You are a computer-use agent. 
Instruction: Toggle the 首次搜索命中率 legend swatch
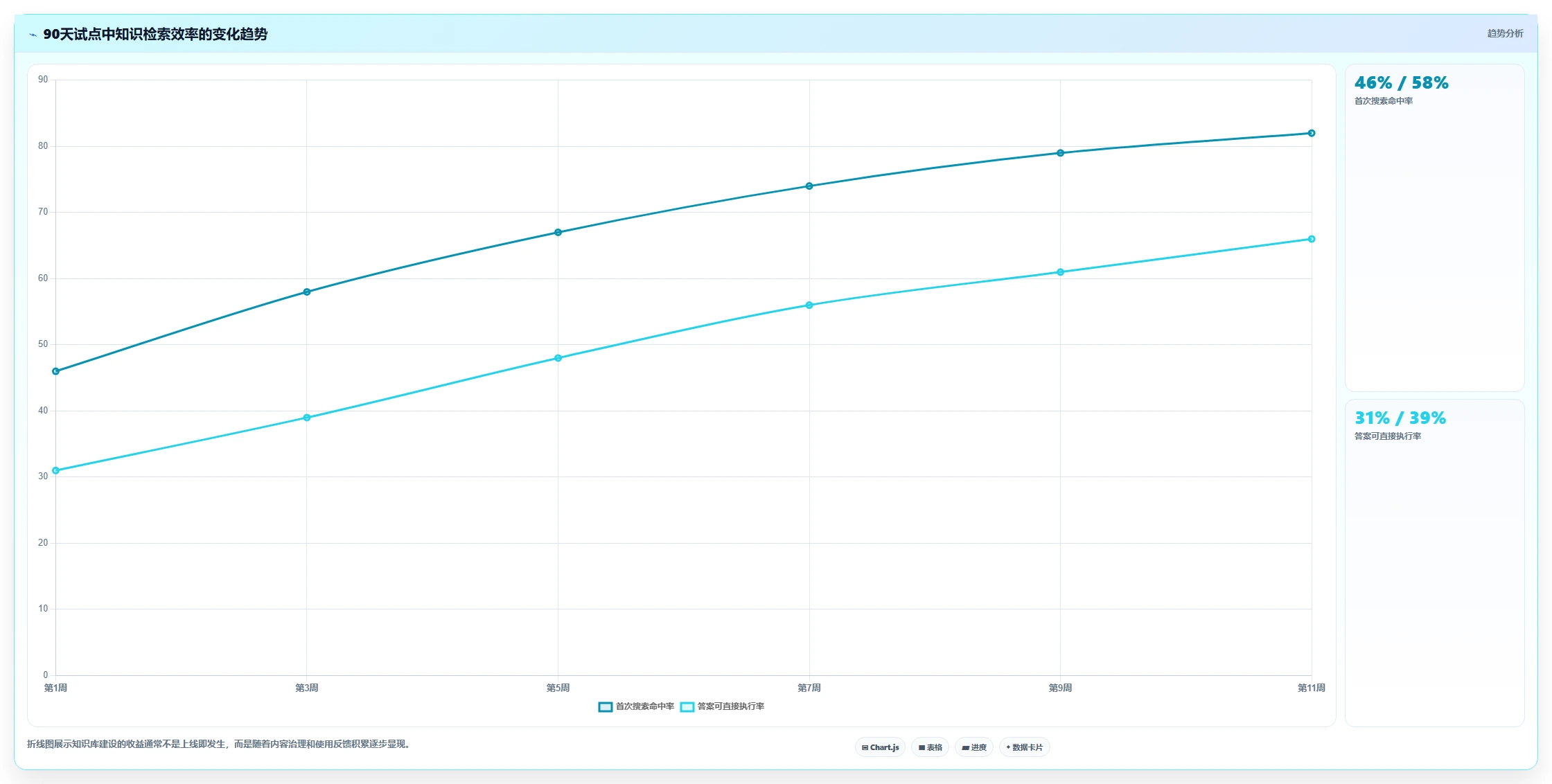coord(605,706)
